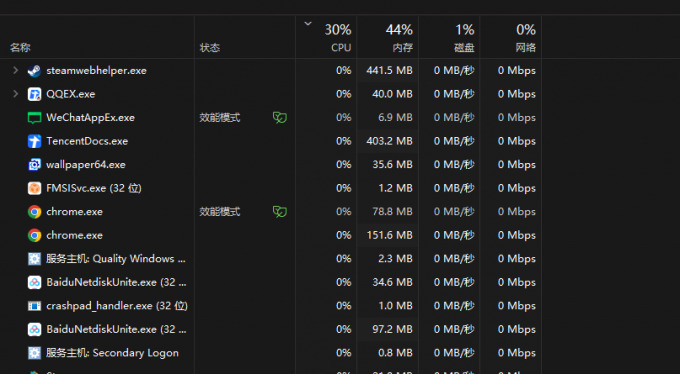Select the wallpaper64.exe process name
Screen dimensions: 680x374
coord(86,164)
